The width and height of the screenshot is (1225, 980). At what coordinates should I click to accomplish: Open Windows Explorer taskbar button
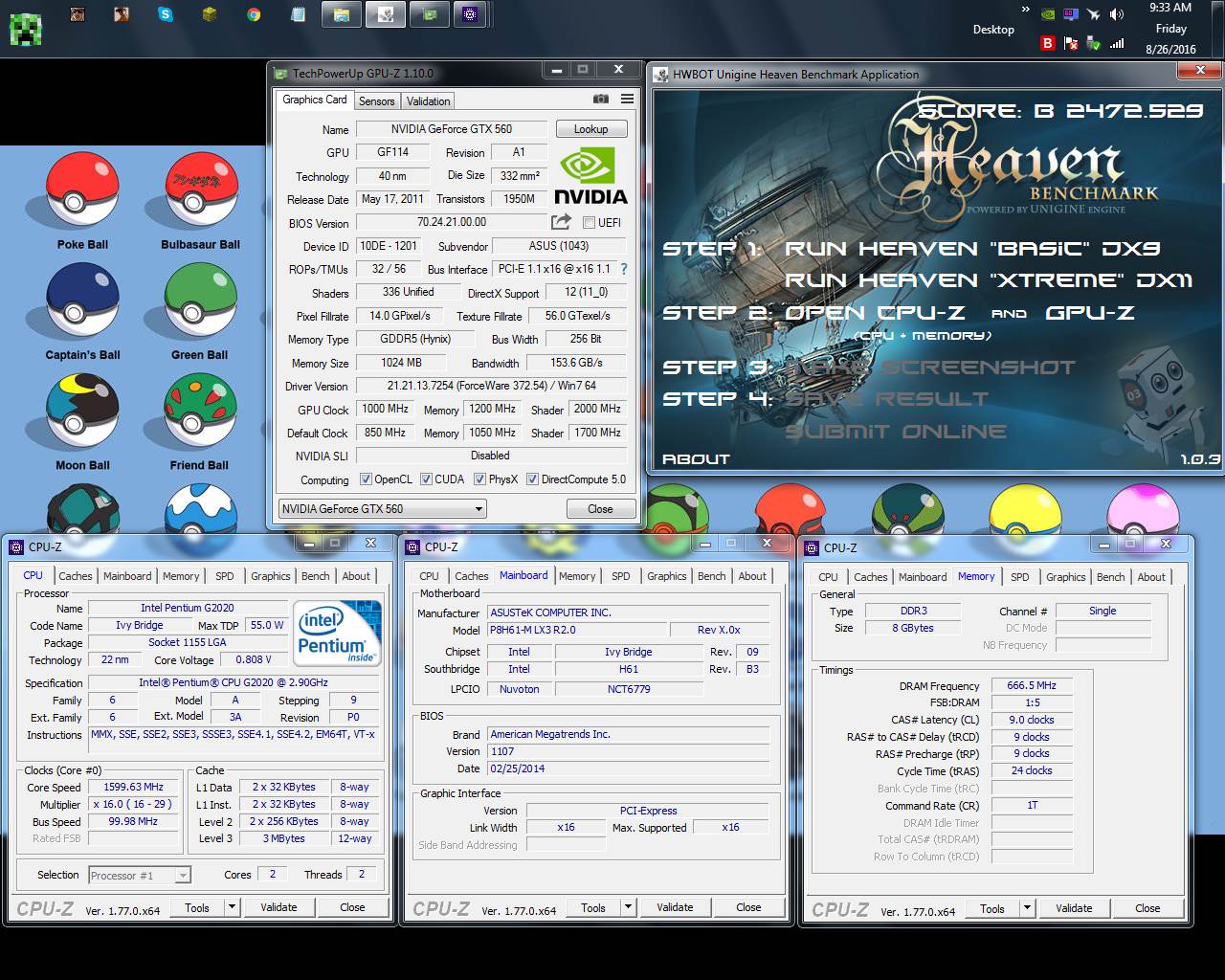point(342,14)
